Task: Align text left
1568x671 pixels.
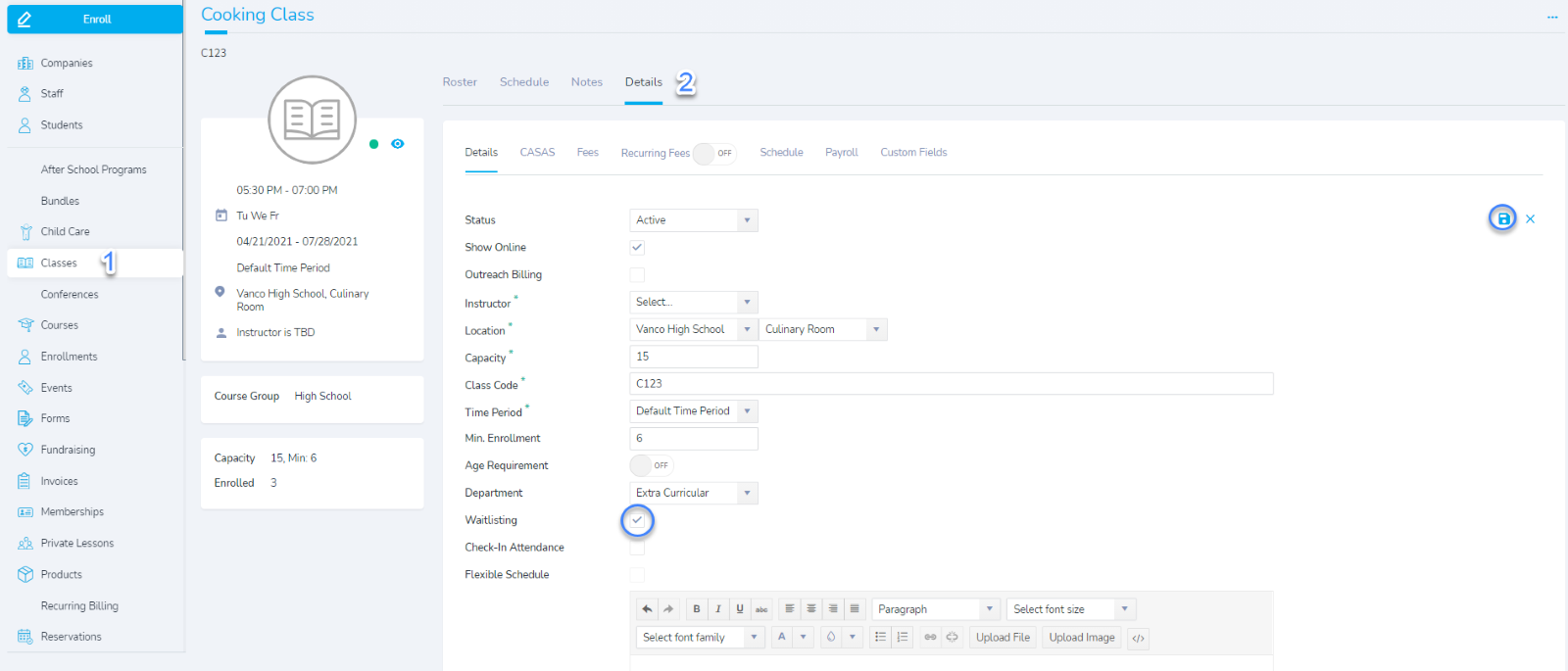Action: 790,609
